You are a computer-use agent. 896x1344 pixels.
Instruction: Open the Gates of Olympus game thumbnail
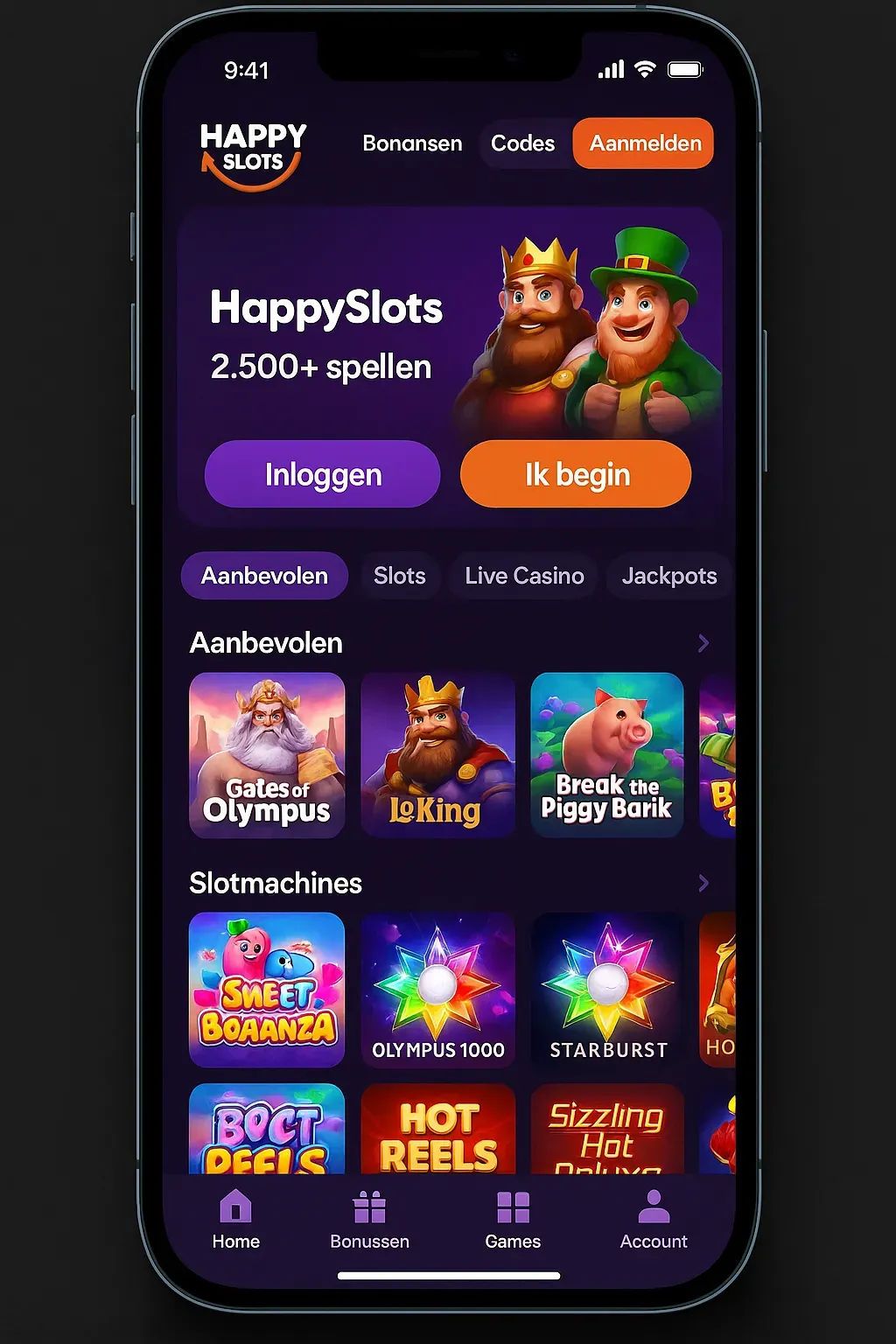(x=267, y=755)
